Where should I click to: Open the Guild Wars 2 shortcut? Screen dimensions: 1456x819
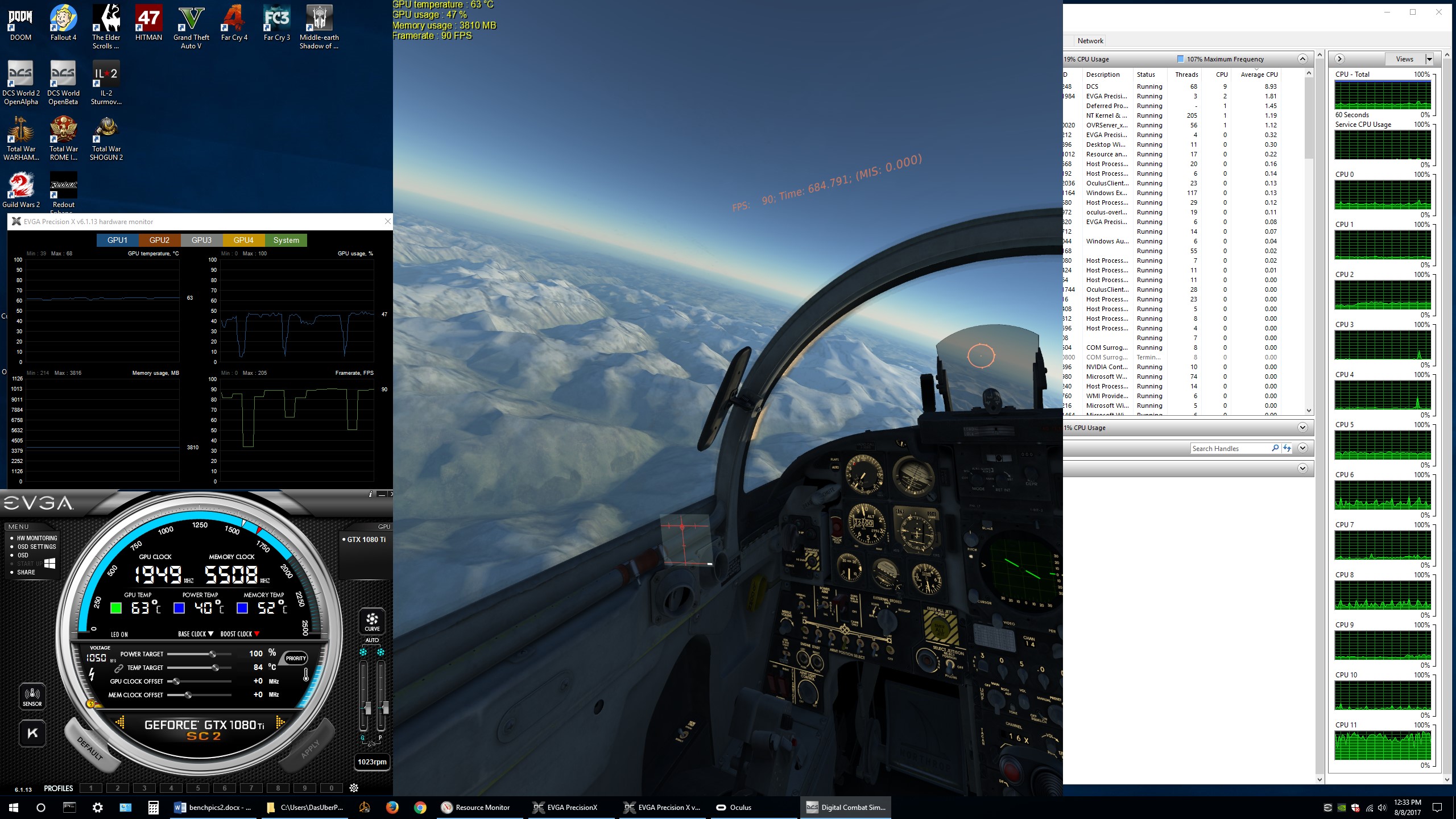pyautogui.click(x=21, y=190)
